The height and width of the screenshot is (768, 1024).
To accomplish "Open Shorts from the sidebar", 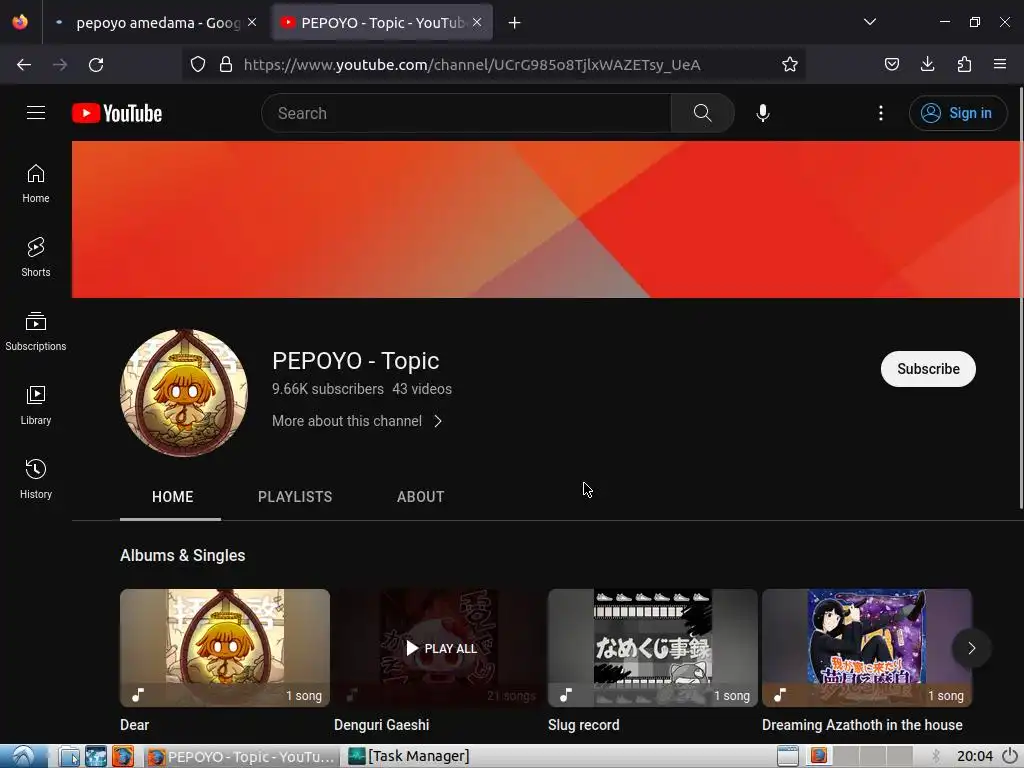I will [36, 257].
